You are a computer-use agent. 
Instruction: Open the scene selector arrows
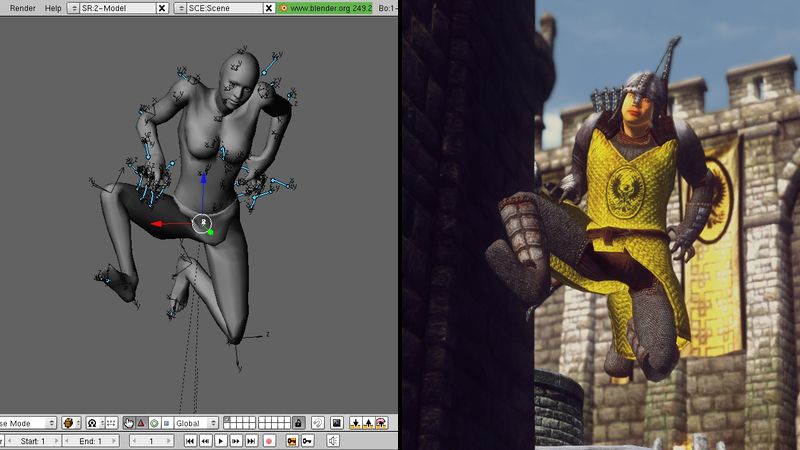coord(180,8)
